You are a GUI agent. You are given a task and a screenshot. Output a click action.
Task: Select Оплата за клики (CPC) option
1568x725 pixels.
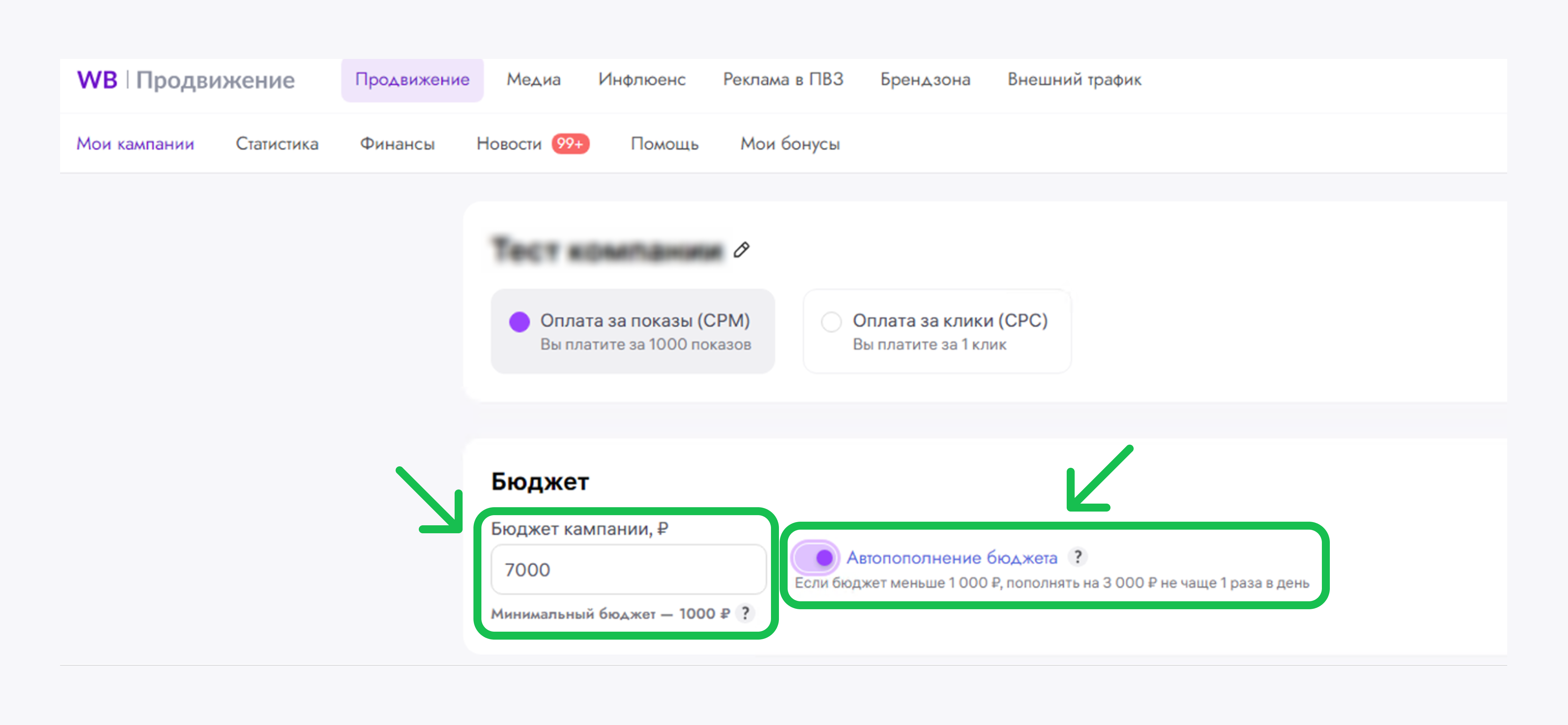coord(831,322)
